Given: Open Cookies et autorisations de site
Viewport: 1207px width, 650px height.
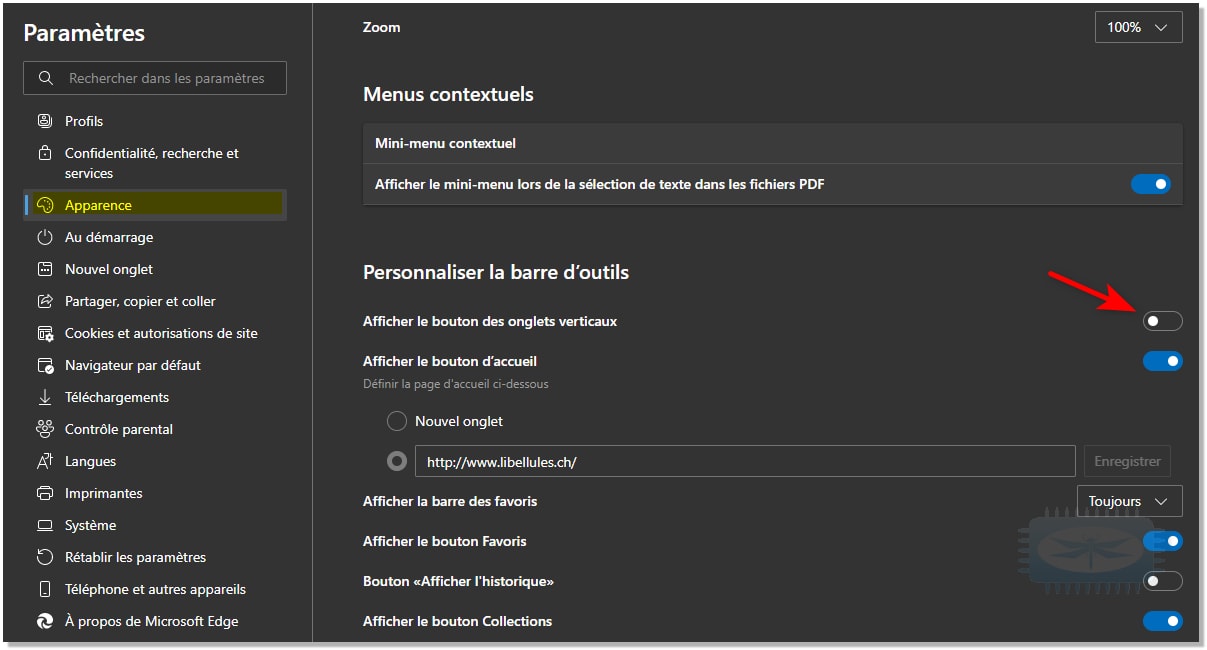Looking at the screenshot, I should point(155,333).
